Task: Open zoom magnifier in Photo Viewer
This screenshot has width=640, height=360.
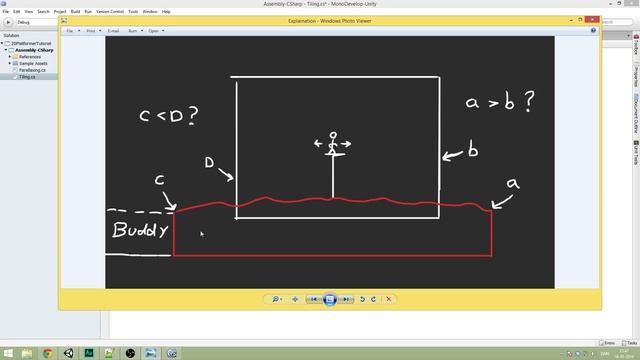Action: [277, 299]
